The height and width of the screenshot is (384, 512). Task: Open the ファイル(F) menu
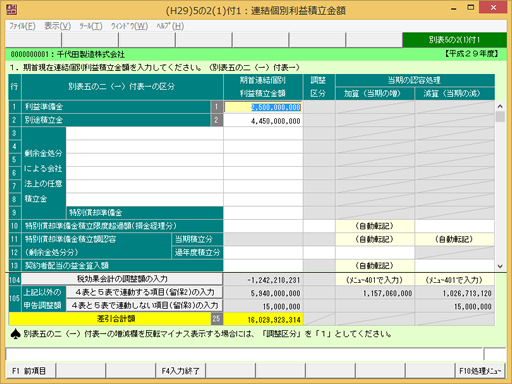click(x=22, y=26)
